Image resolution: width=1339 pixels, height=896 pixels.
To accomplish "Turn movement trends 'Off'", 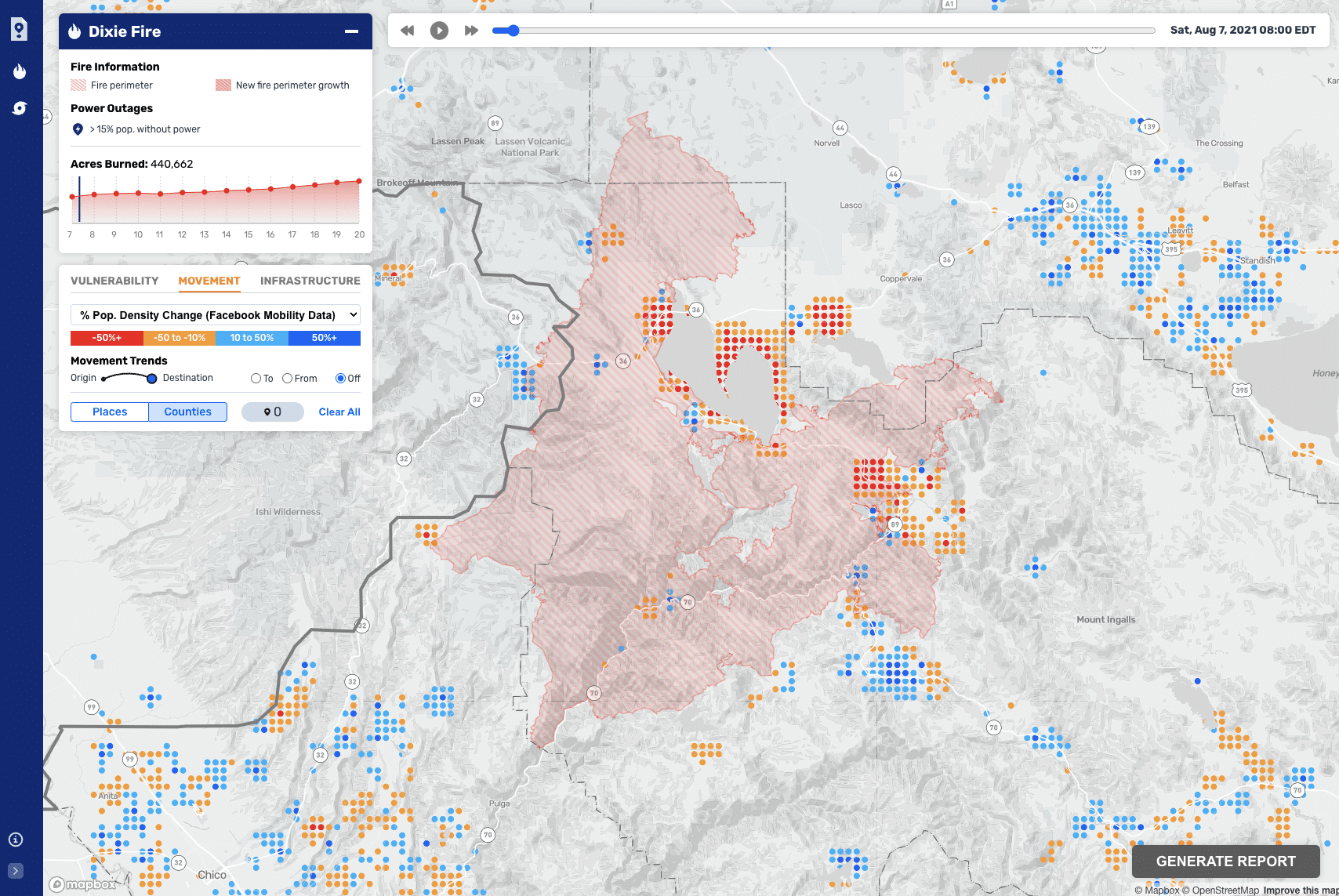I will (x=339, y=378).
